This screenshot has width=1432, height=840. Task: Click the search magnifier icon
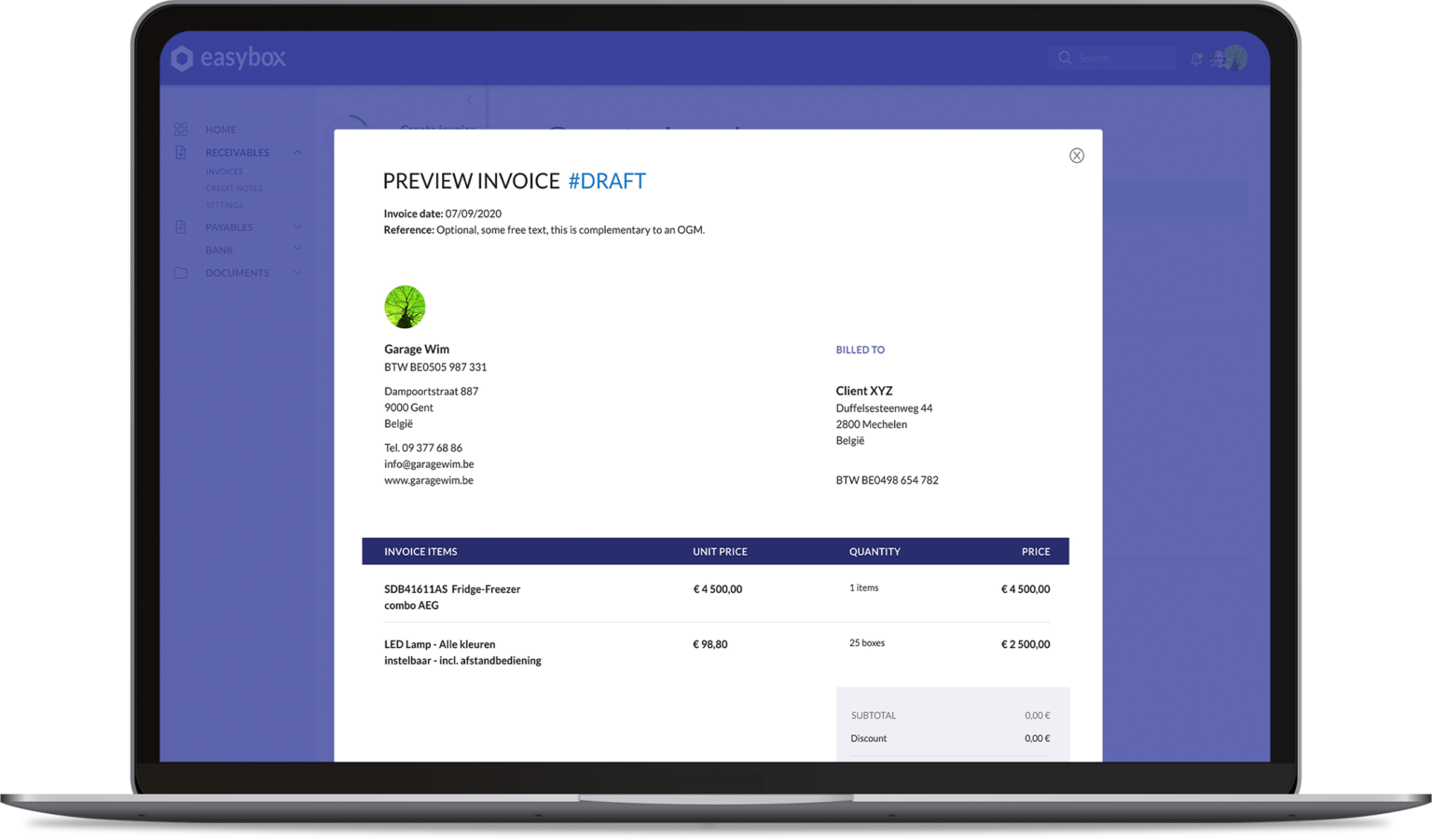point(1065,58)
